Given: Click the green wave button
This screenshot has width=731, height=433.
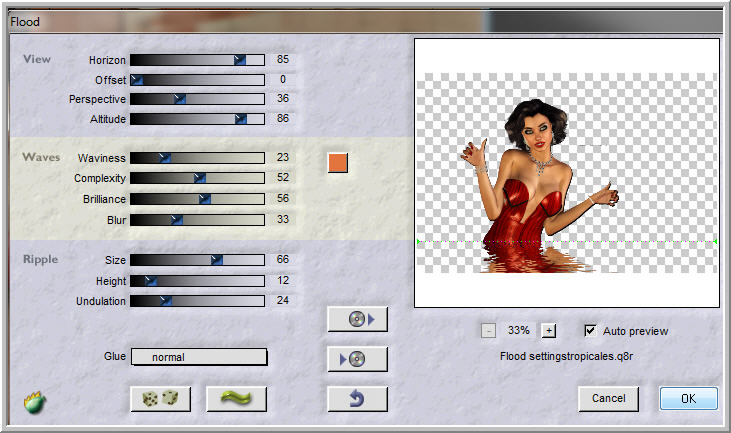Looking at the screenshot, I should point(236,399).
